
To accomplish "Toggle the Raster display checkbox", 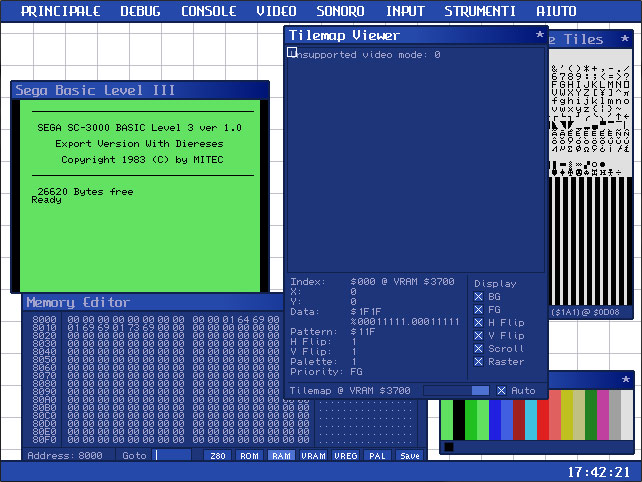I will point(478,362).
